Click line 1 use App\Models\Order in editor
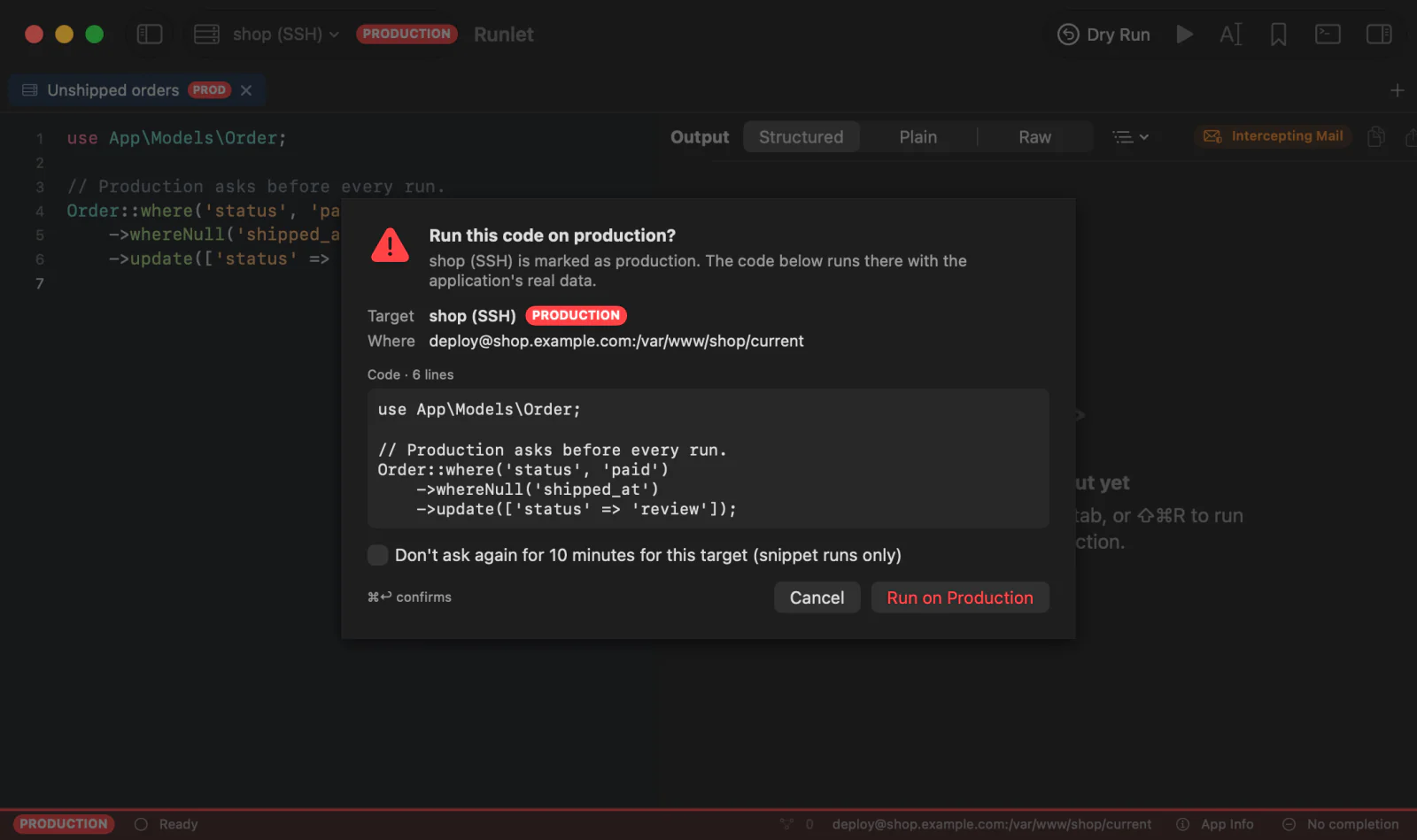 176,138
